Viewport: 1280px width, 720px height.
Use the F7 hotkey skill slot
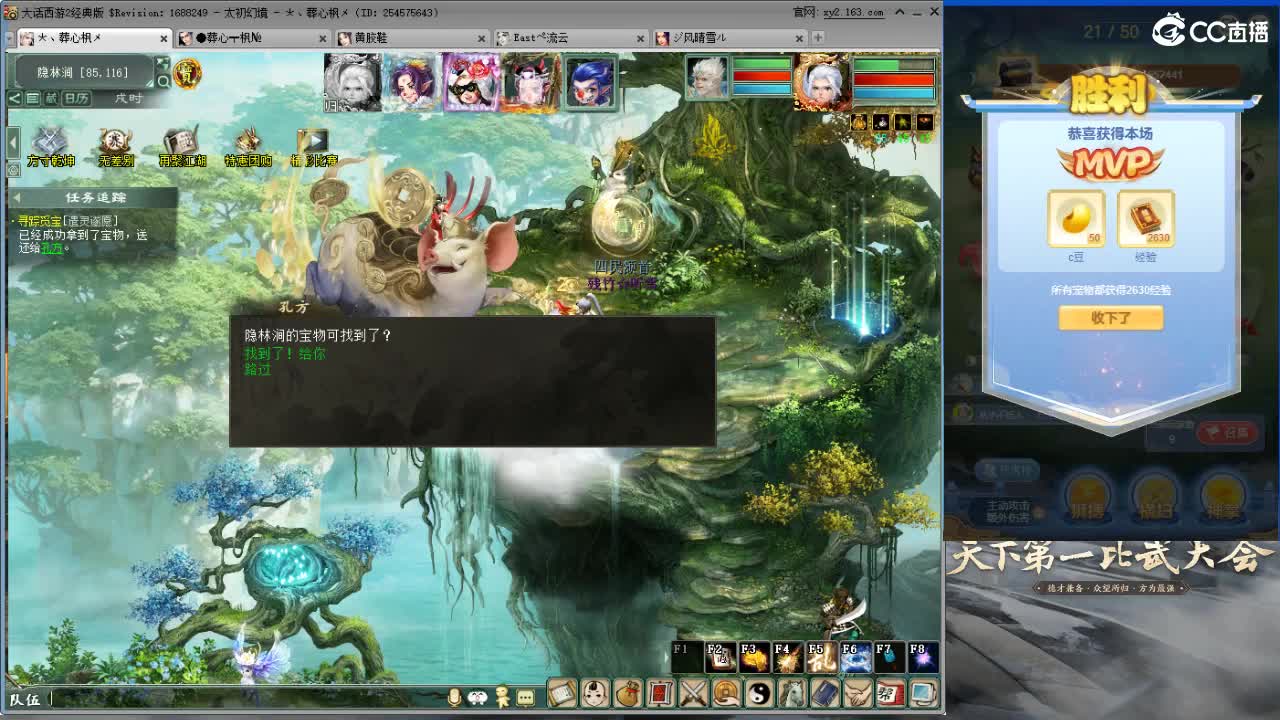(x=889, y=657)
